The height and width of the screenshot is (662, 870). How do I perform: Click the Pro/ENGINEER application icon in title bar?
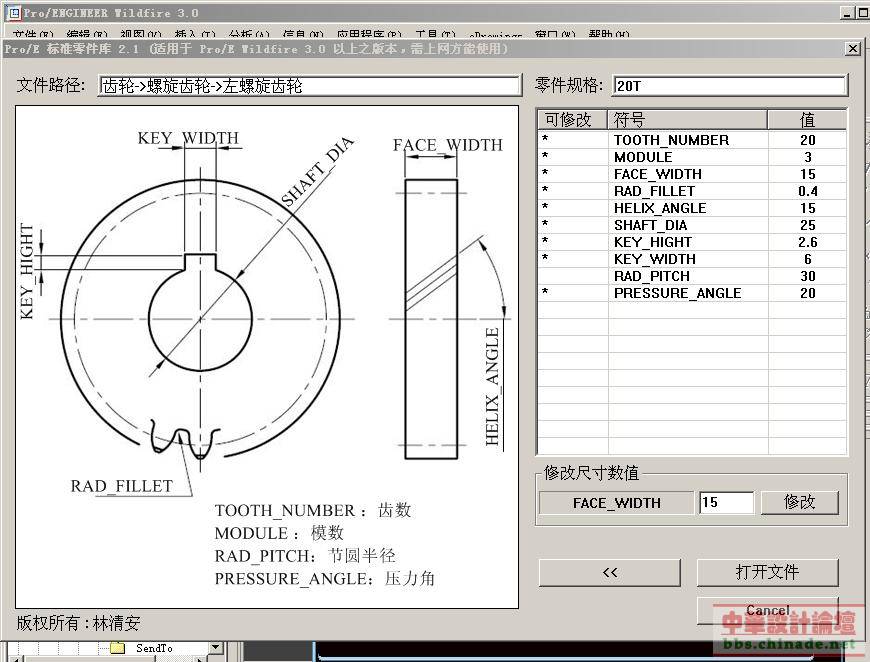14,12
